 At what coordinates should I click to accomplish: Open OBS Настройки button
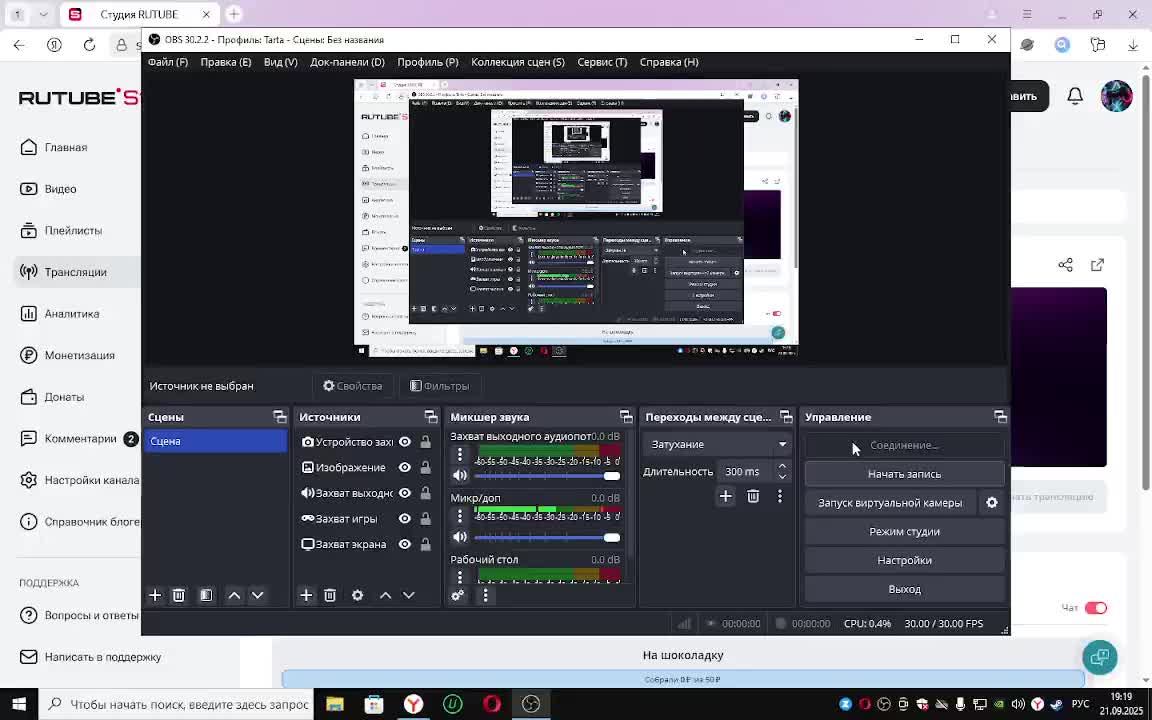pos(904,560)
